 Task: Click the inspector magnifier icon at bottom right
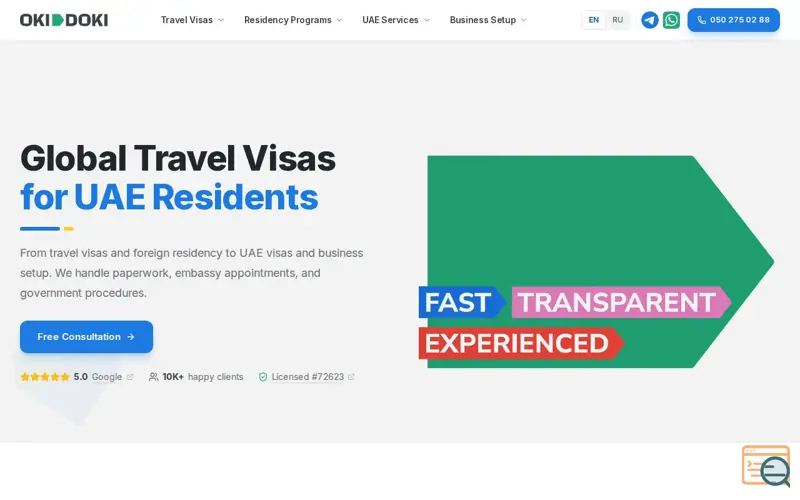point(766,466)
